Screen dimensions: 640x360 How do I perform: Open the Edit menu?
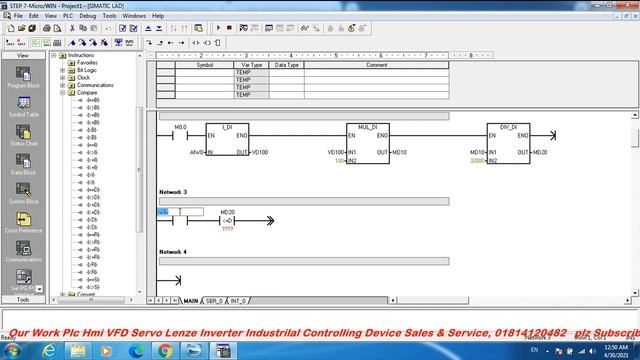click(33, 16)
